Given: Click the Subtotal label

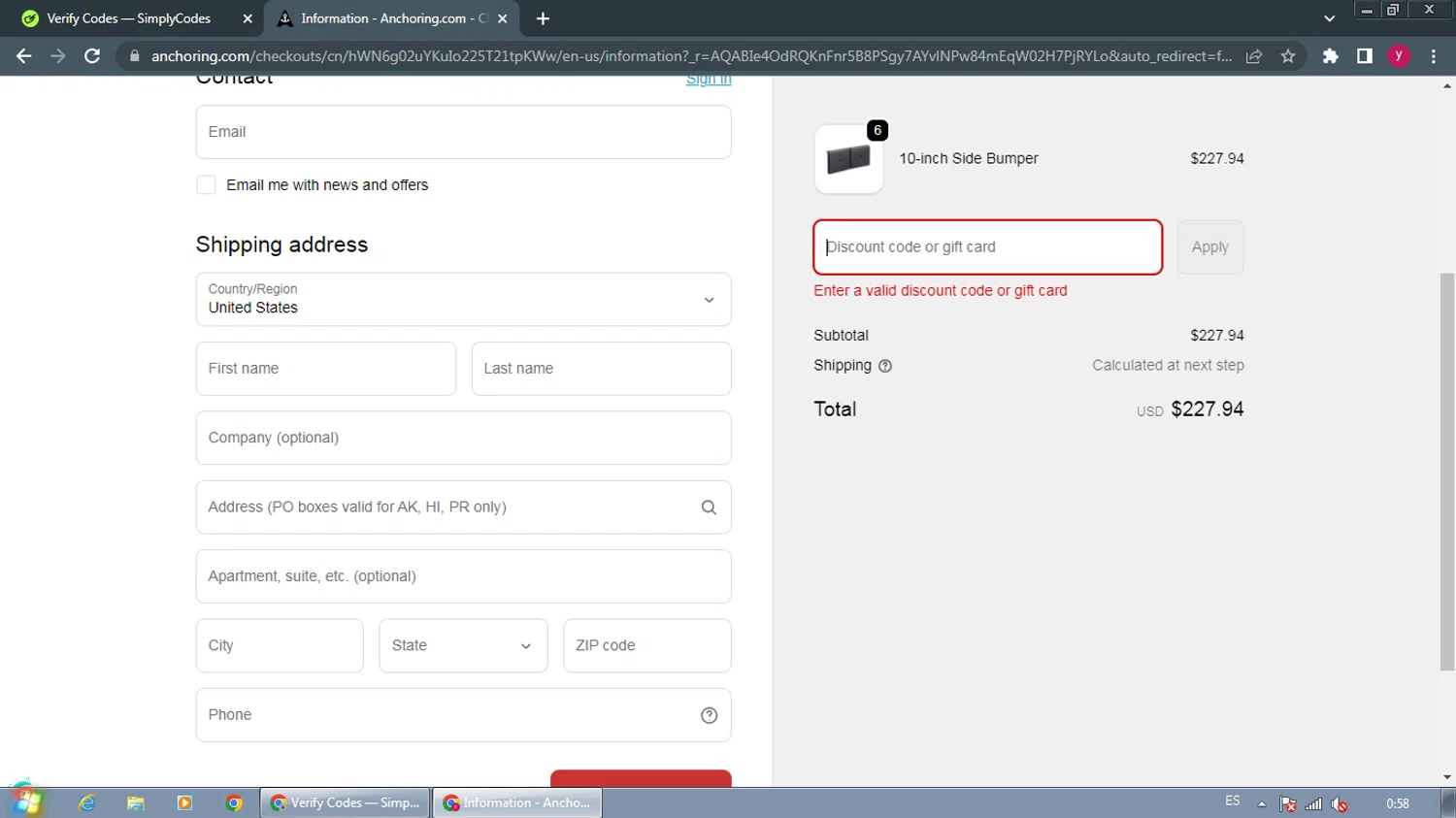Looking at the screenshot, I should [x=842, y=336].
